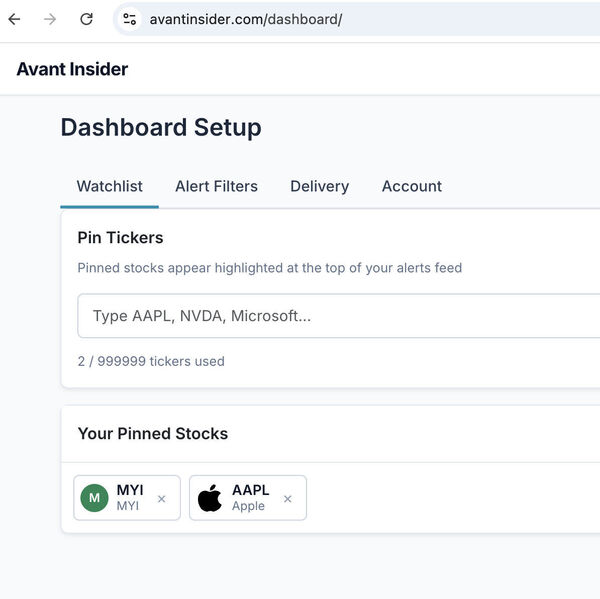Select the AAPL ticker label
Screen dimensions: 600x599
pyautogui.click(x=251, y=490)
